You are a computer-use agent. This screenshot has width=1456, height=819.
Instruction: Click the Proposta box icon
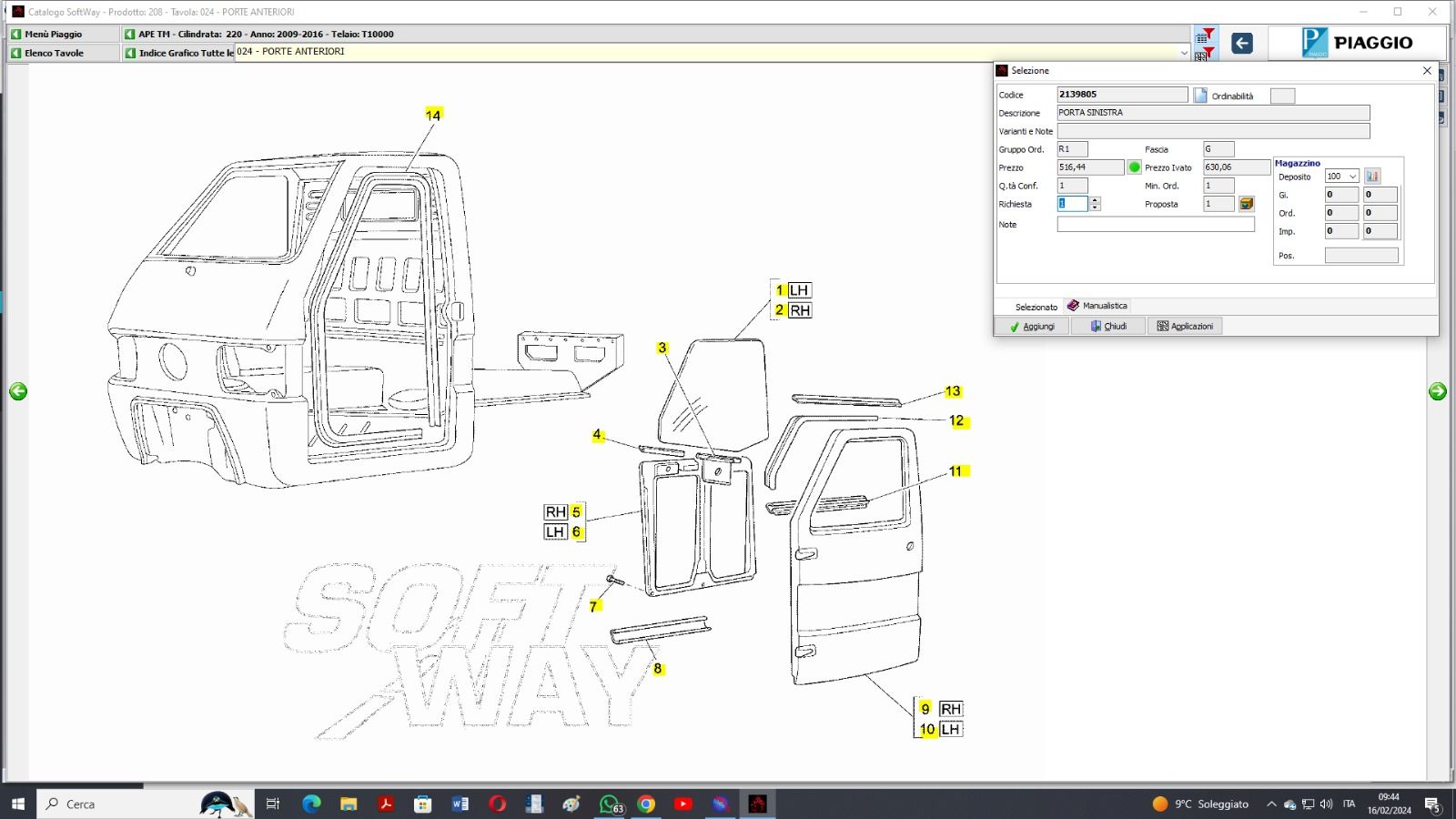coord(1247,204)
